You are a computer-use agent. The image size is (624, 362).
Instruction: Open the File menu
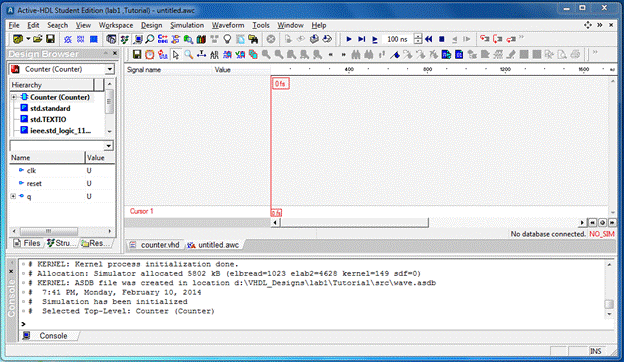(14, 25)
